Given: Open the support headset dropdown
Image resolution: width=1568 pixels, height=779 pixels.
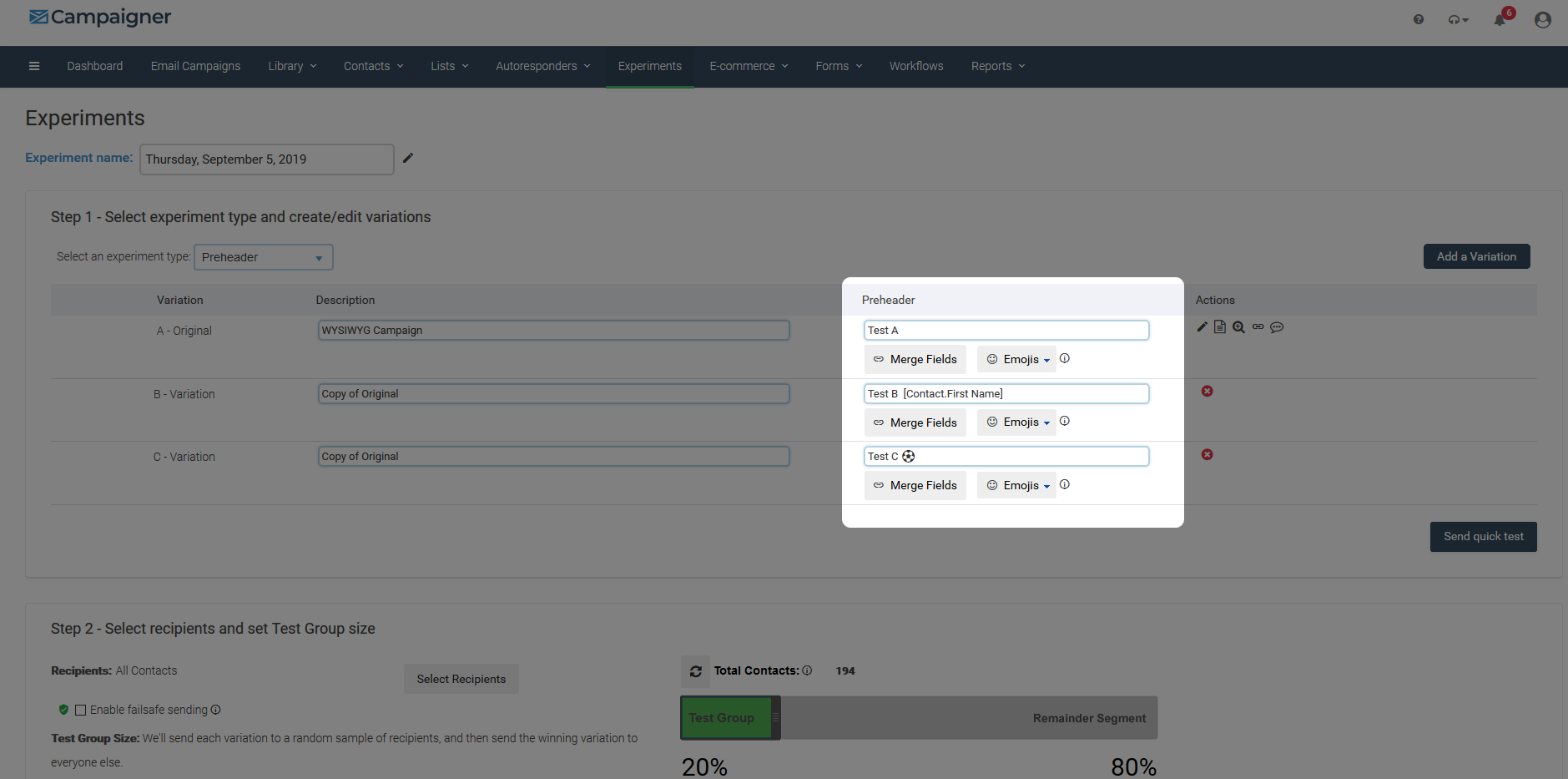Looking at the screenshot, I should 1458,19.
